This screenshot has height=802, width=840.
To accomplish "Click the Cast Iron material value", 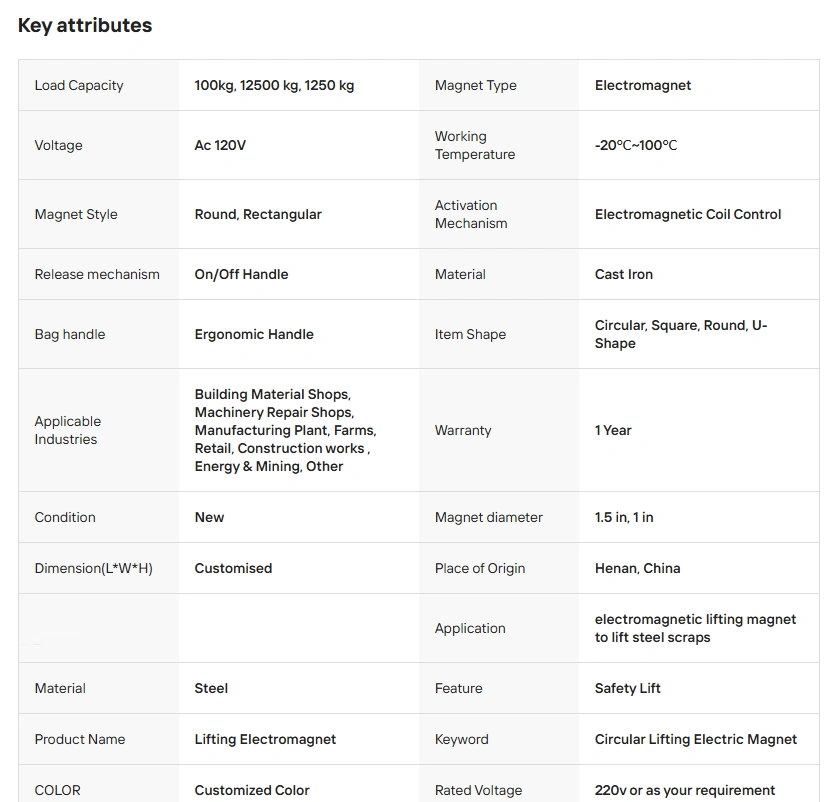I will coord(624,274).
